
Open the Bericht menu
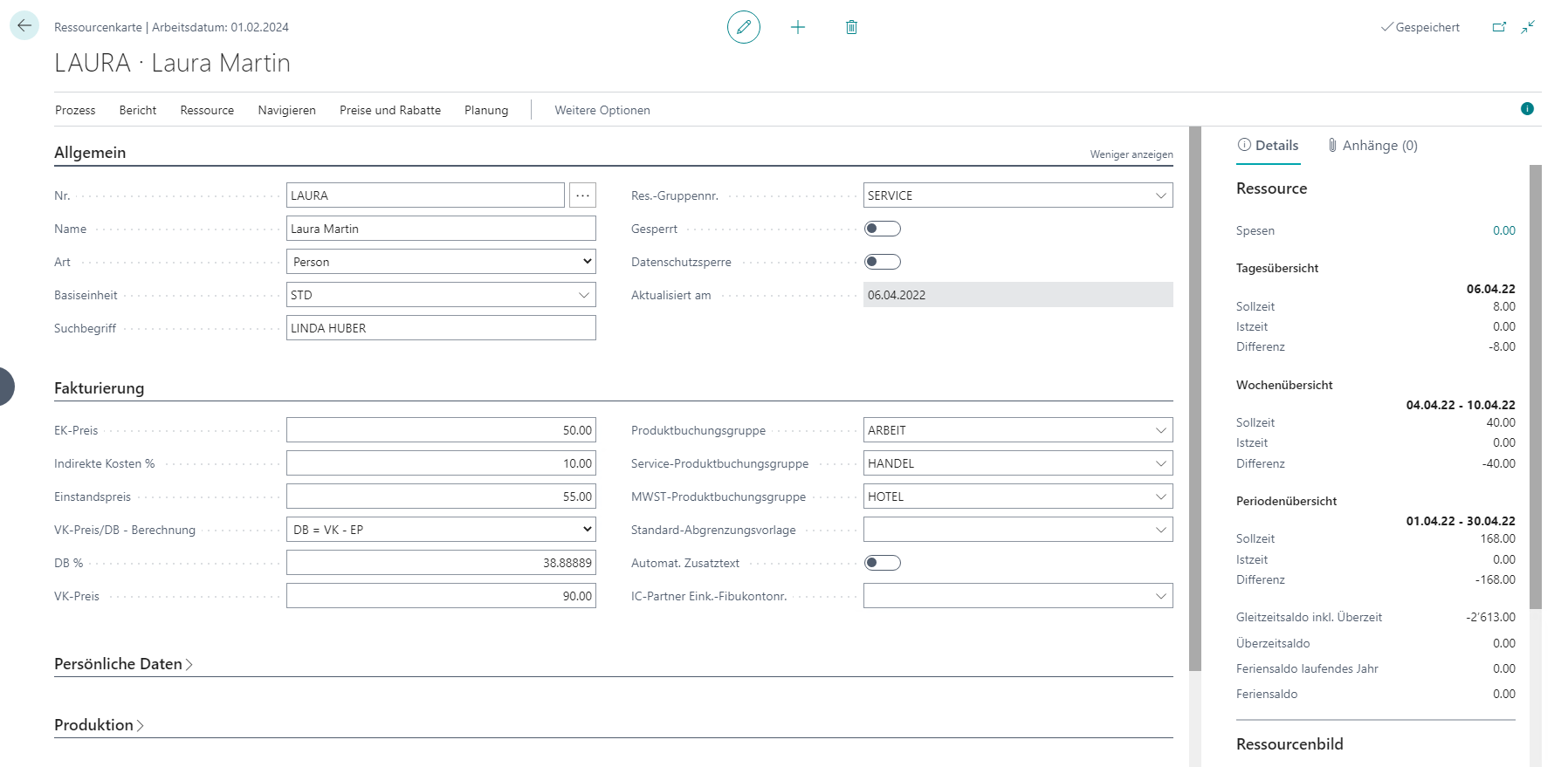138,110
